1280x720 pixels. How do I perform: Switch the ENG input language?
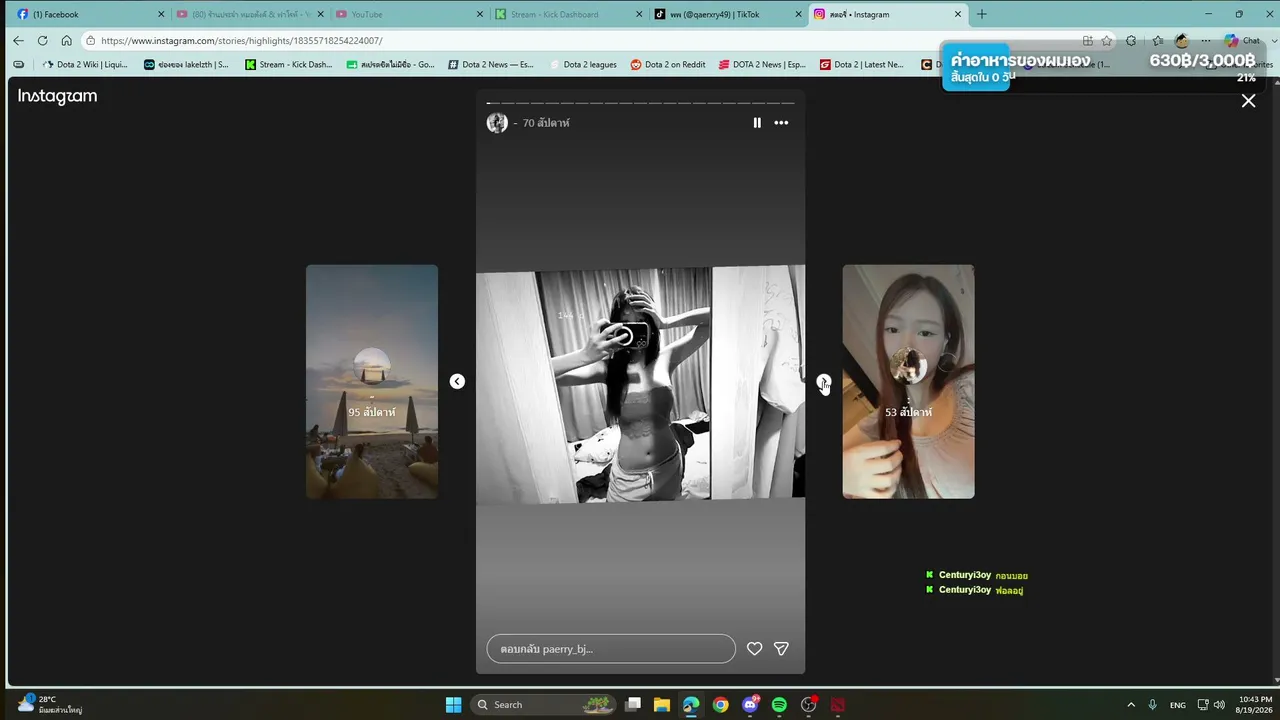tap(1178, 705)
